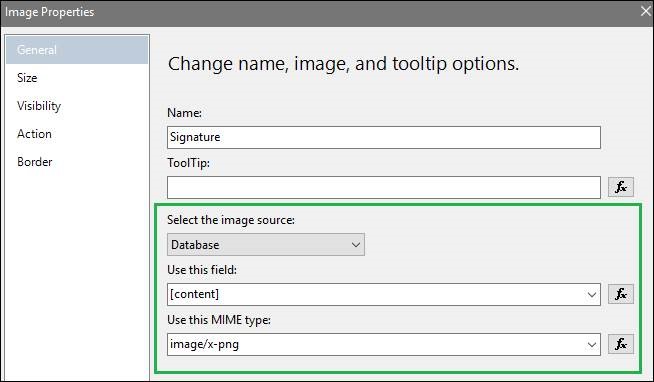The height and width of the screenshot is (382, 654).
Task: Click the 'ToolTip:' label
Action: [189, 163]
